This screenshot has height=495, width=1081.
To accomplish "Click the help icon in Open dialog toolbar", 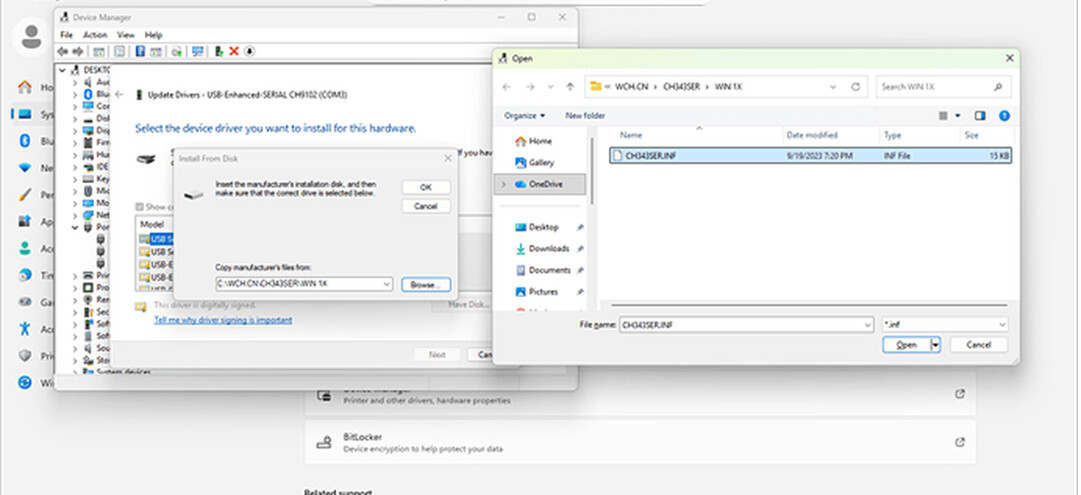I will coord(1004,115).
